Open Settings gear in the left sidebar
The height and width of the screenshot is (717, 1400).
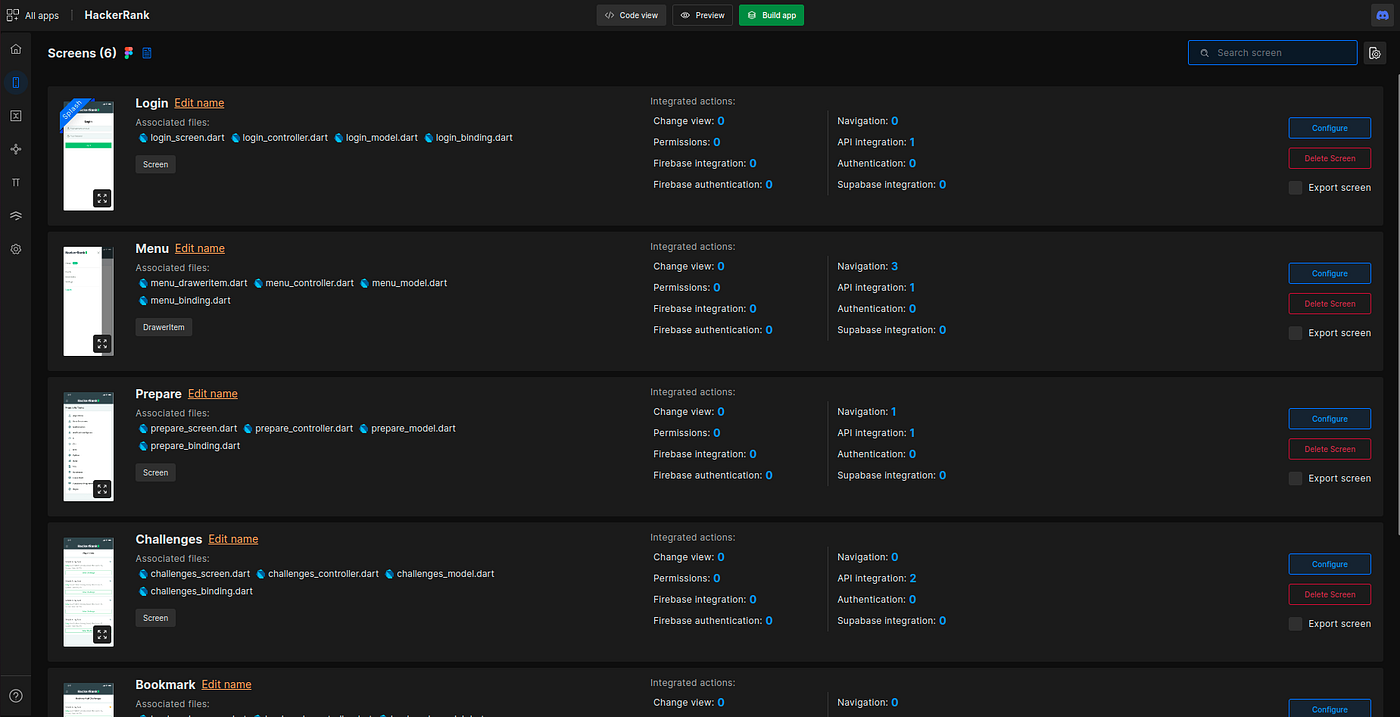(x=15, y=249)
